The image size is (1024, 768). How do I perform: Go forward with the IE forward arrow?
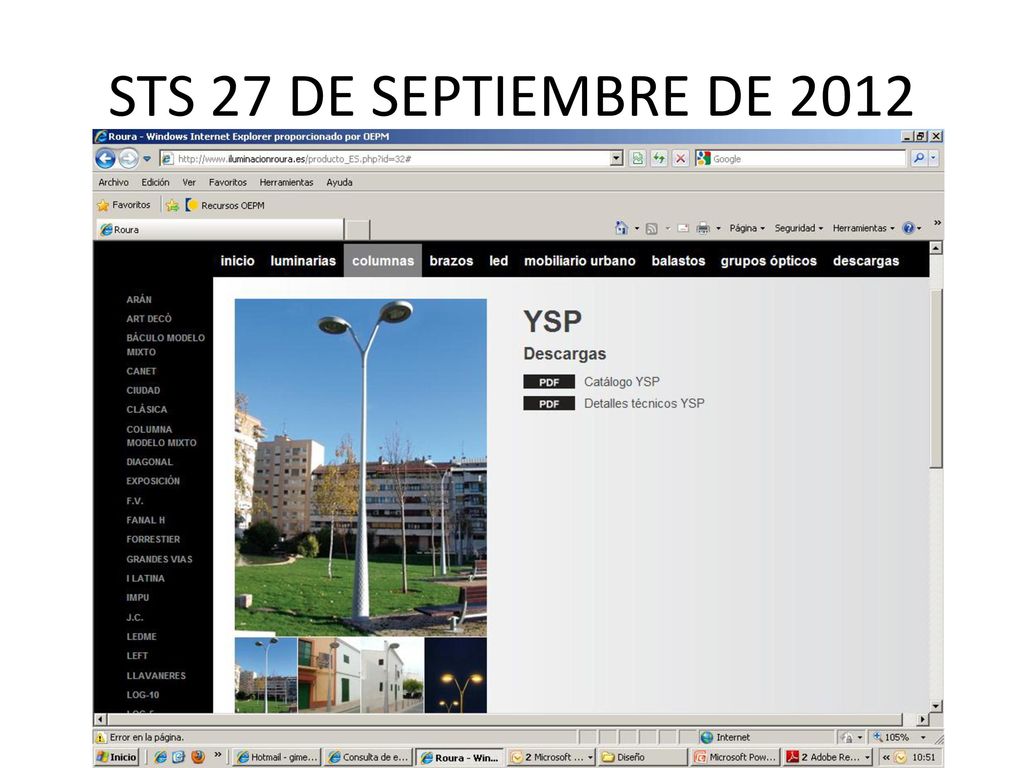[129, 158]
